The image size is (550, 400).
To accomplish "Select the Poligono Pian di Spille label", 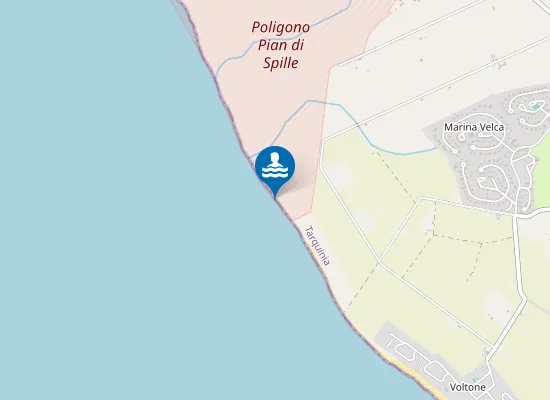I will [281, 45].
